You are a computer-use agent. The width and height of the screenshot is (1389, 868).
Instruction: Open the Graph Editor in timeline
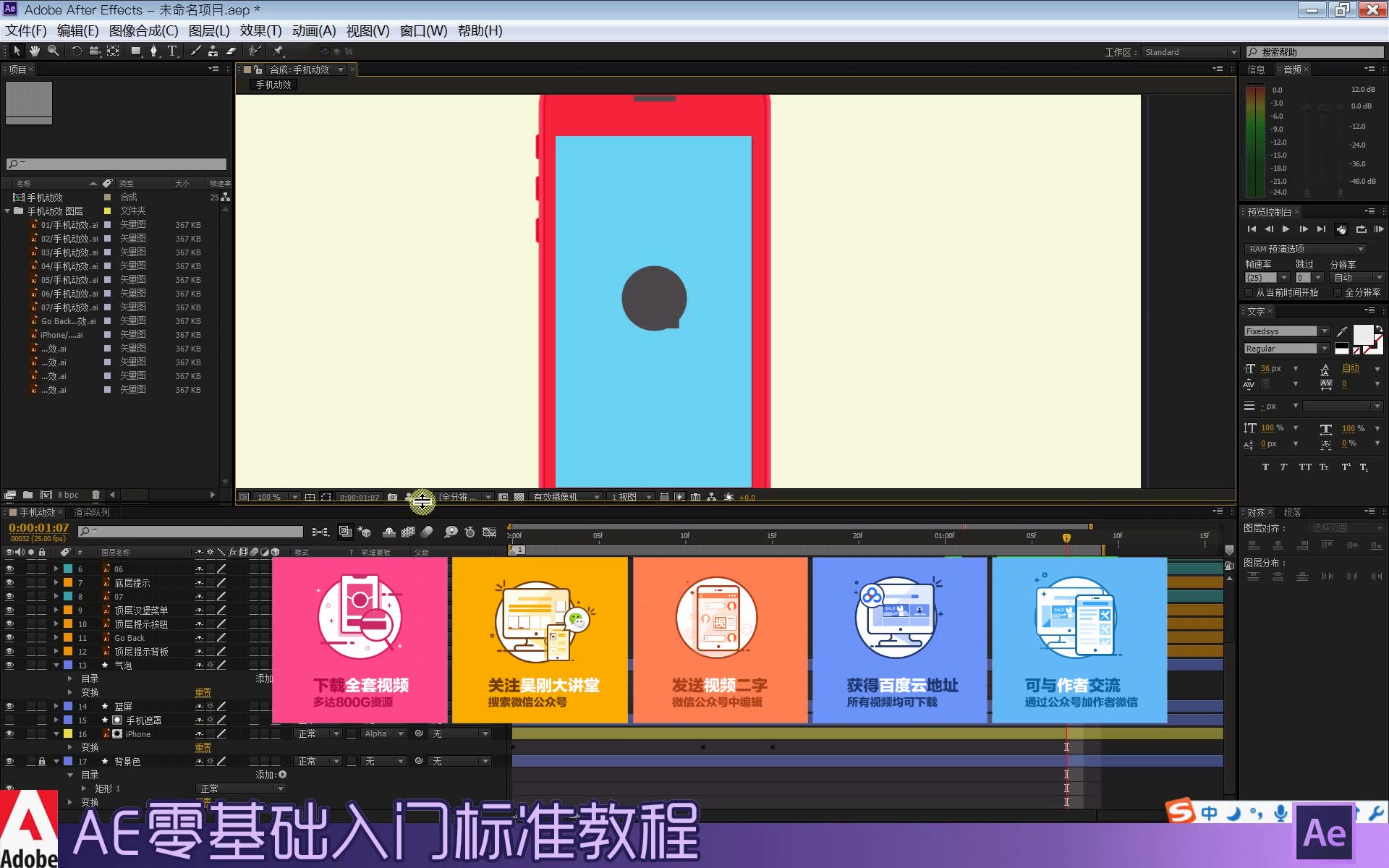coord(490,532)
